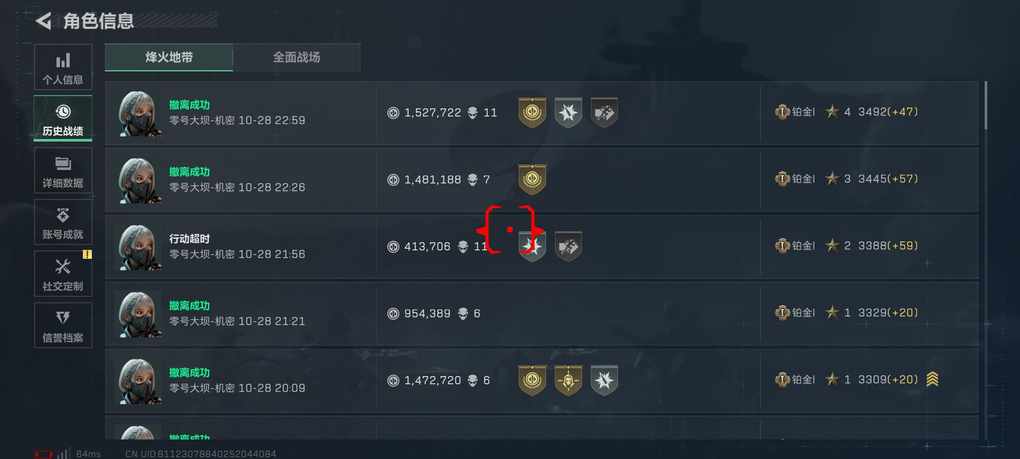Click the yellow notification badge on 社交定制
This screenshot has width=1020, height=459.
[87, 255]
